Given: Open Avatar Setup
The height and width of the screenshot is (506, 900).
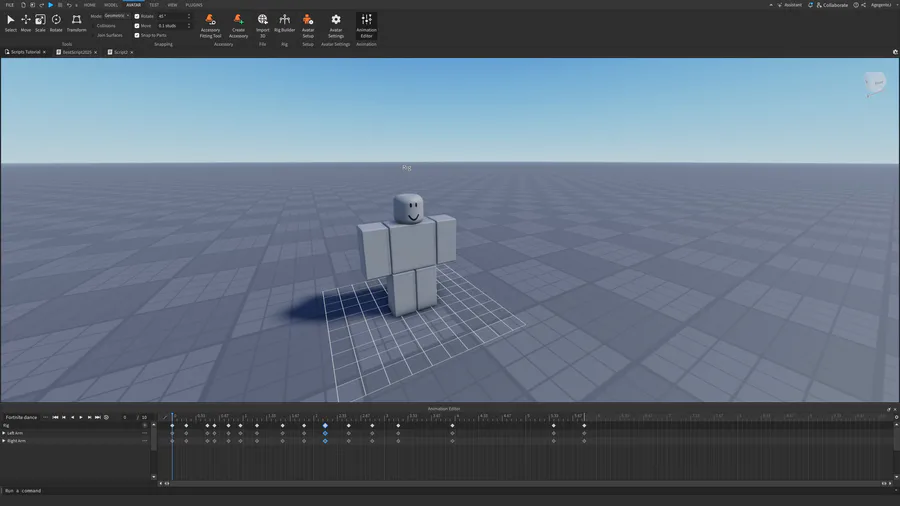Looking at the screenshot, I should coord(308,26).
